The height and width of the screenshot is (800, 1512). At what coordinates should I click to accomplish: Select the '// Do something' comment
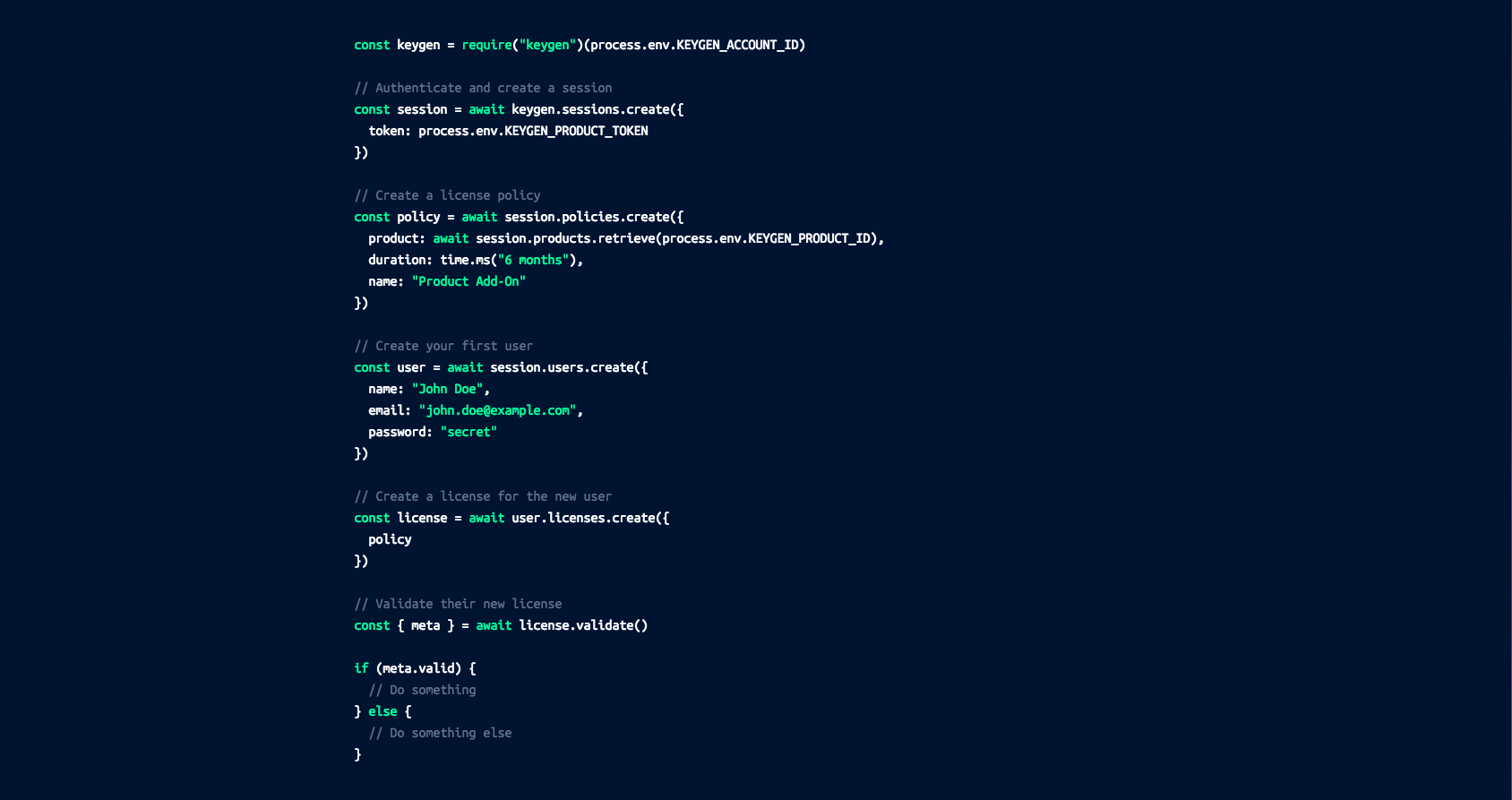[x=422, y=690]
